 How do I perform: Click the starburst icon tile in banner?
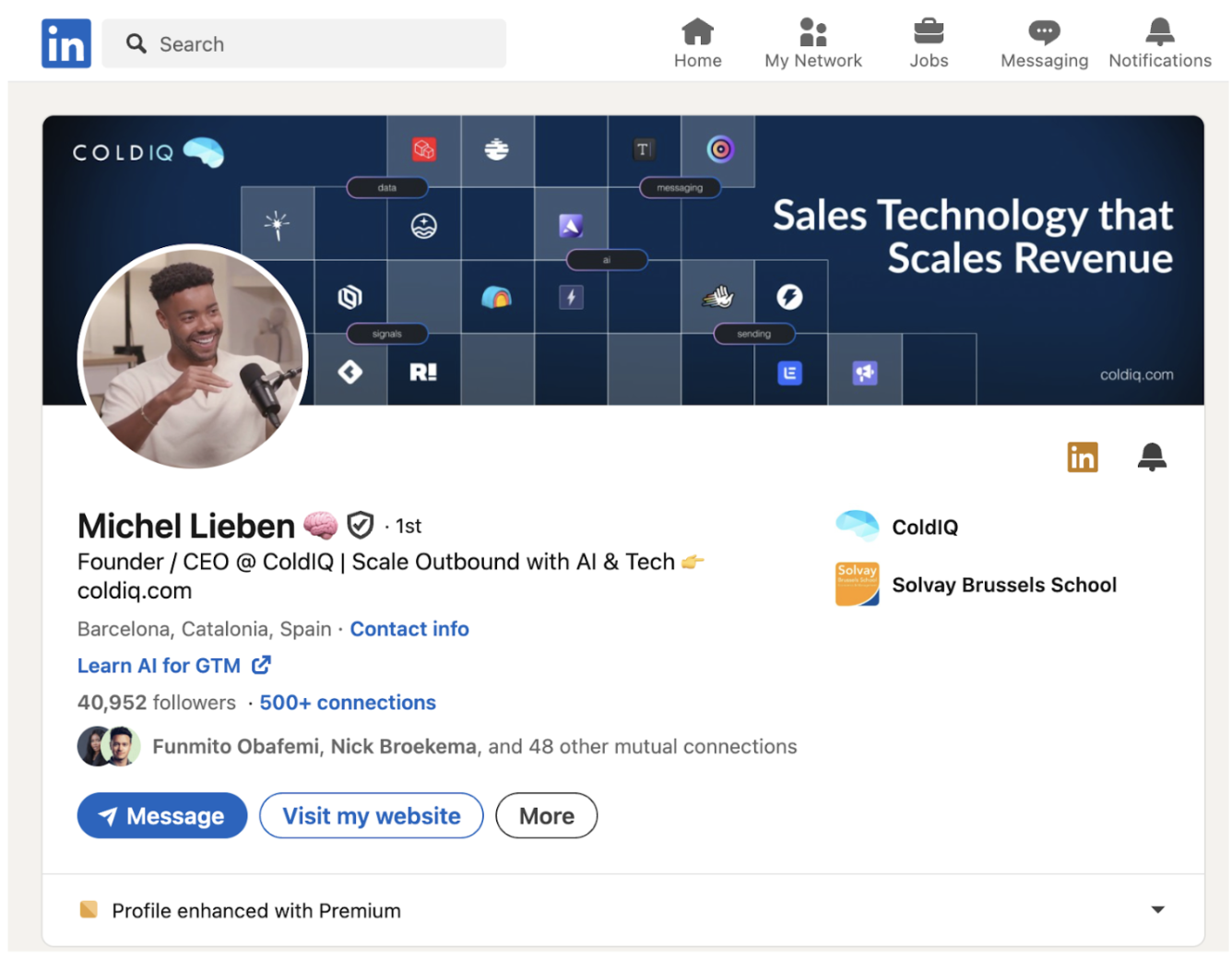pos(277,224)
